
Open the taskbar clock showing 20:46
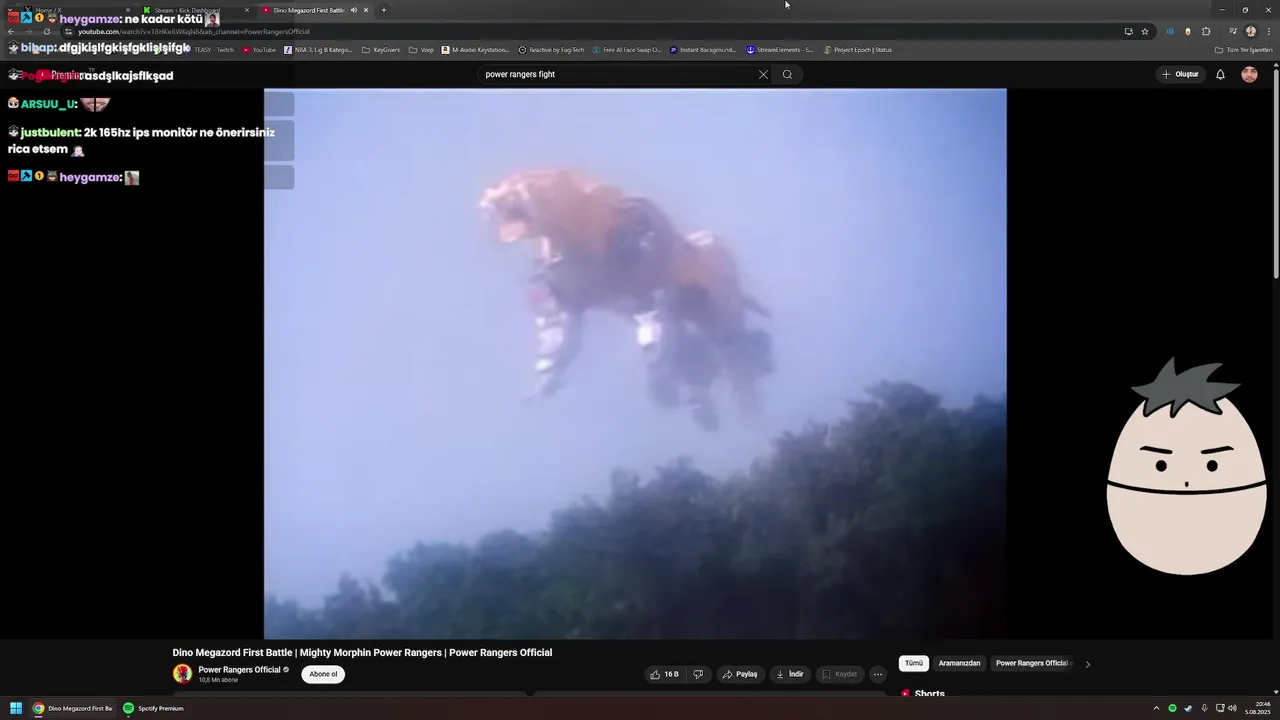pyautogui.click(x=1259, y=708)
